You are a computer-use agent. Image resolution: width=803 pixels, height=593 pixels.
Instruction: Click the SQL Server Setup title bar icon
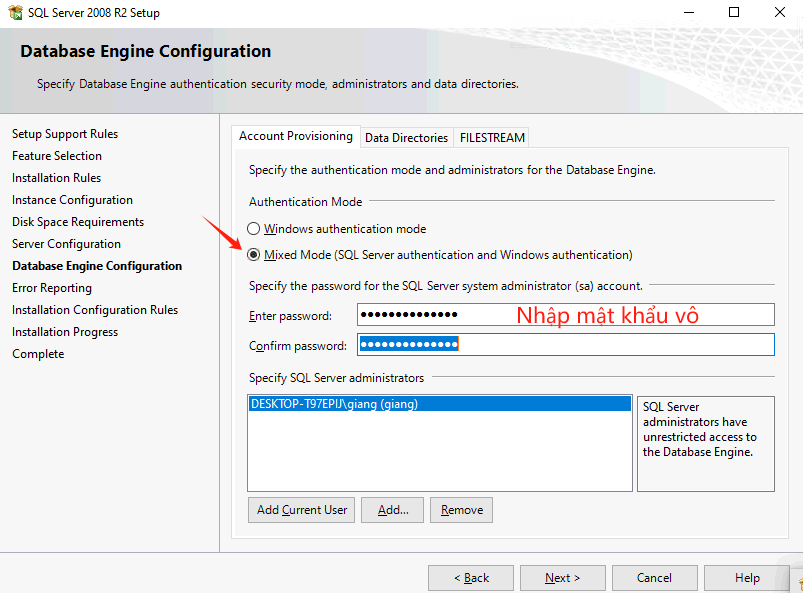pyautogui.click(x=15, y=12)
